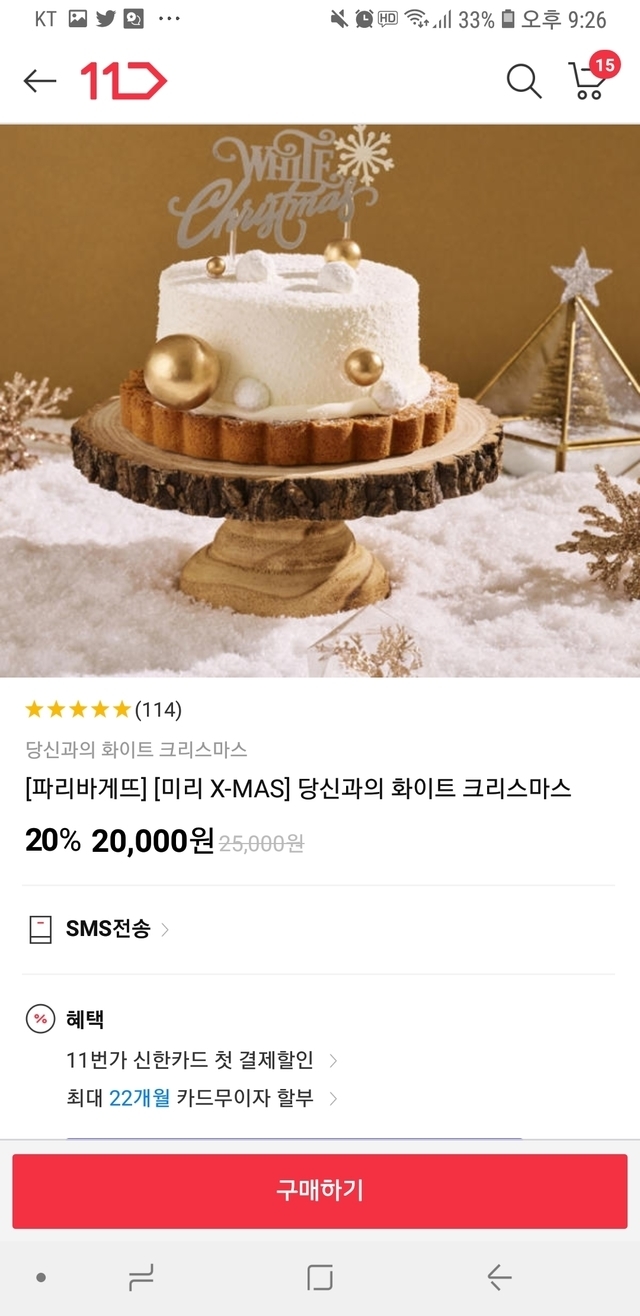This screenshot has height=1316, width=640.
Task: Tap the back arrow icon
Action: click(40, 81)
